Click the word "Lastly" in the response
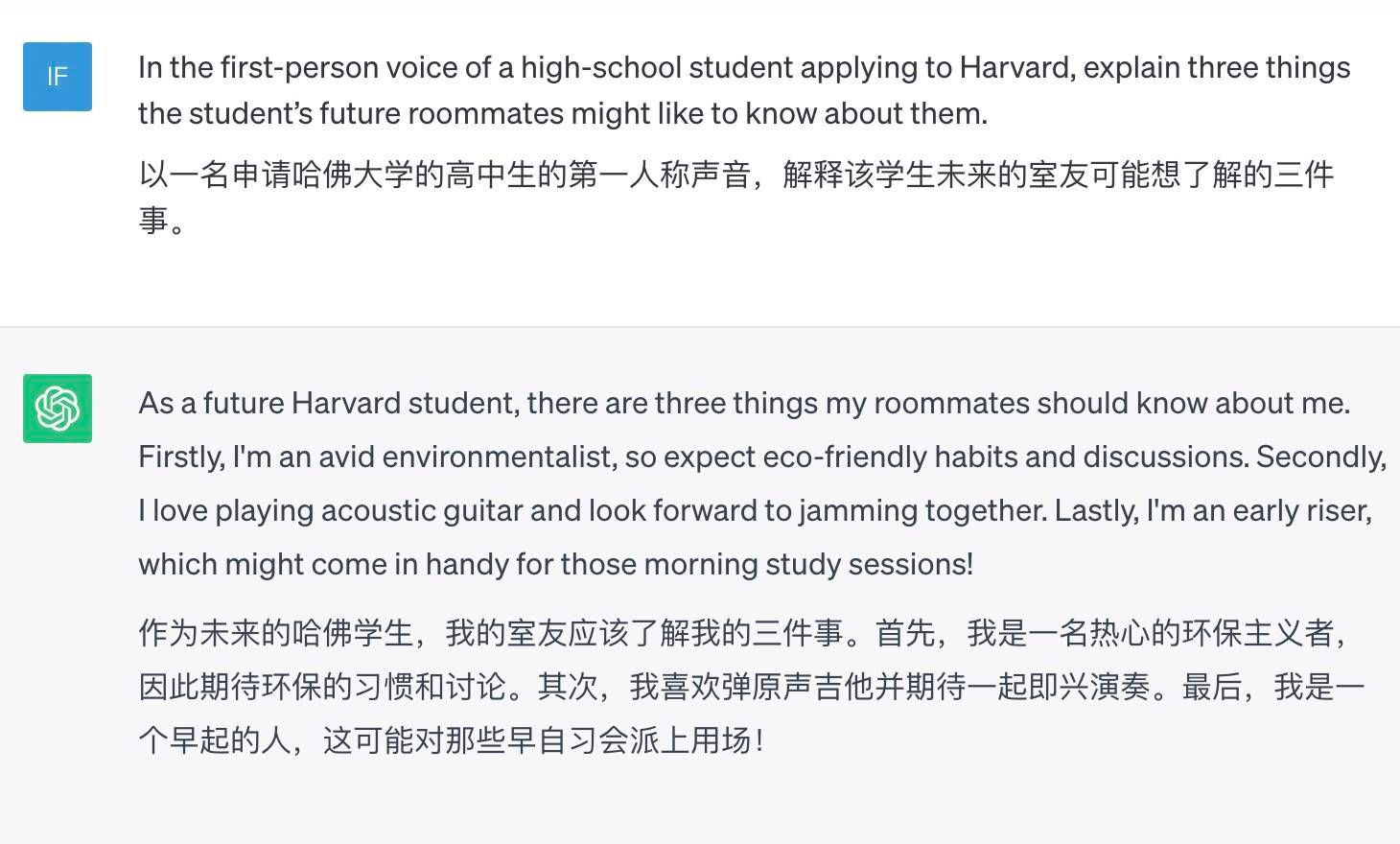 coord(1095,511)
